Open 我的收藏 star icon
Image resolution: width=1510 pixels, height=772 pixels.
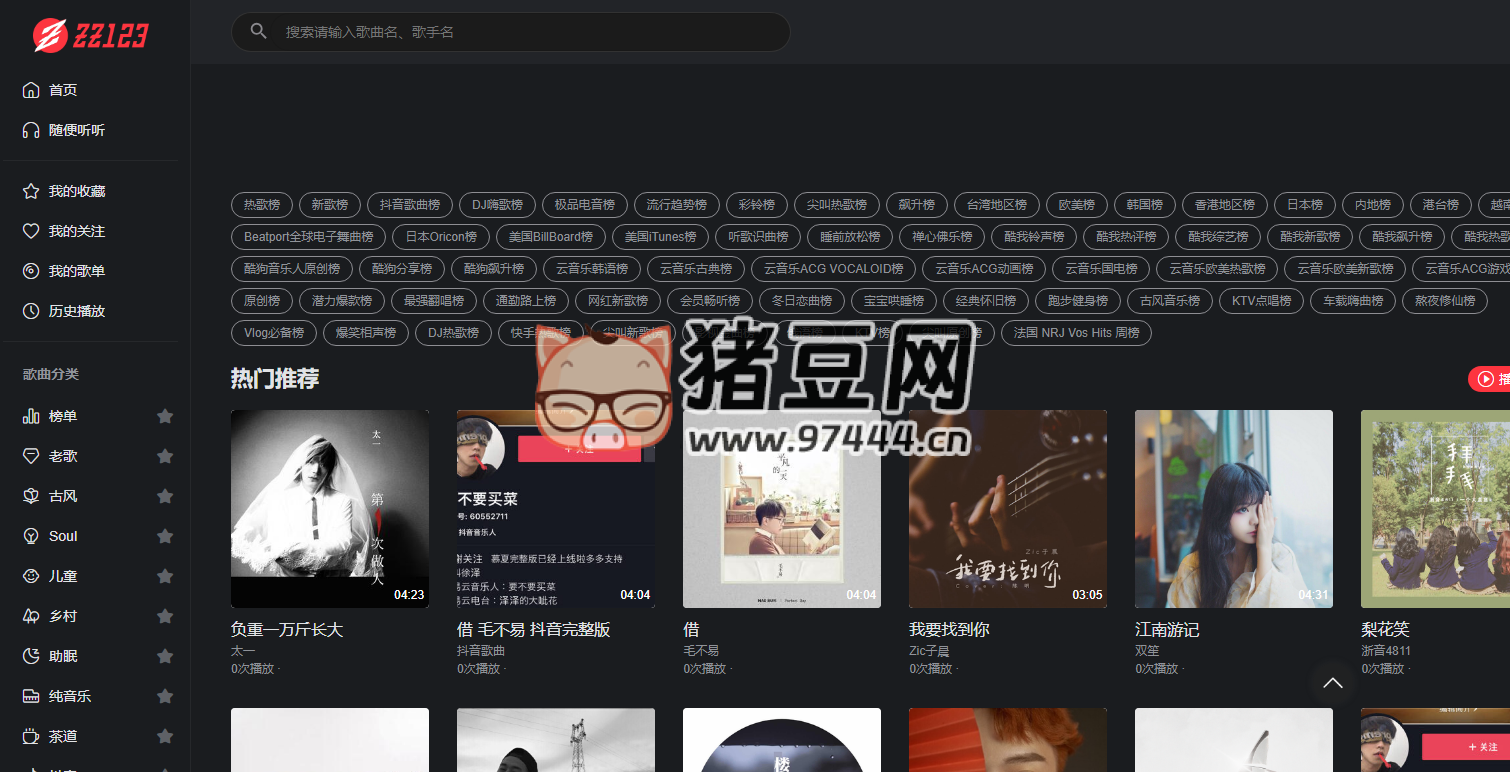click(31, 191)
